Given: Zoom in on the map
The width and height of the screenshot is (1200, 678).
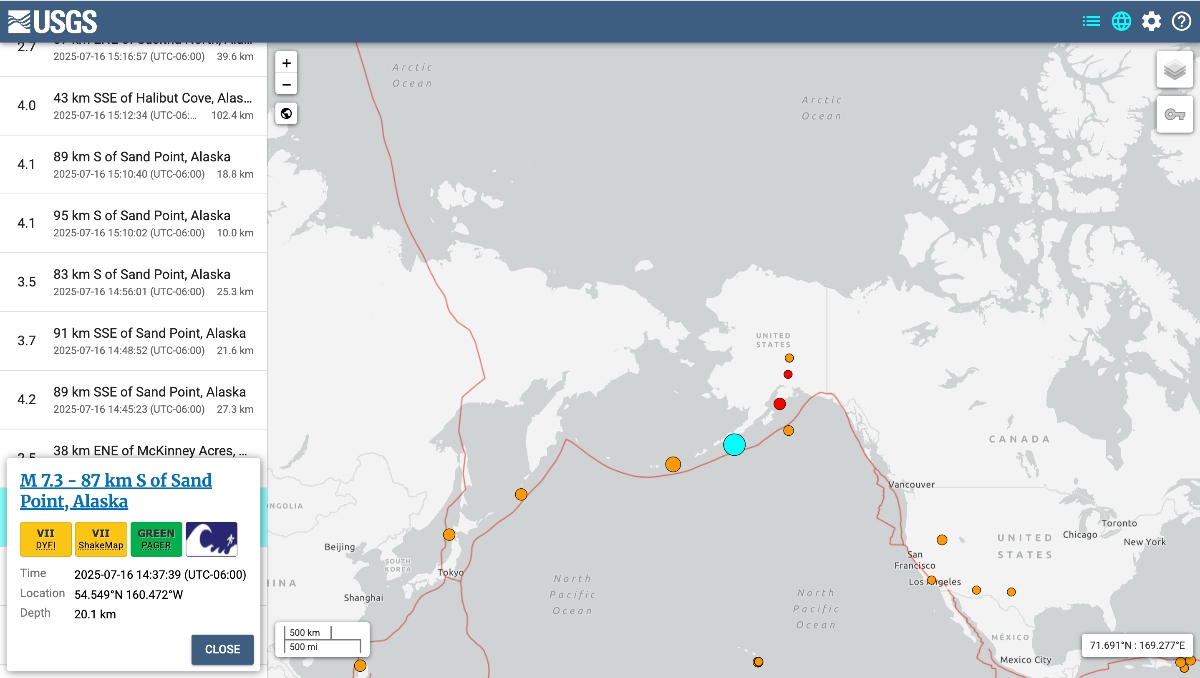Looking at the screenshot, I should 287,63.
